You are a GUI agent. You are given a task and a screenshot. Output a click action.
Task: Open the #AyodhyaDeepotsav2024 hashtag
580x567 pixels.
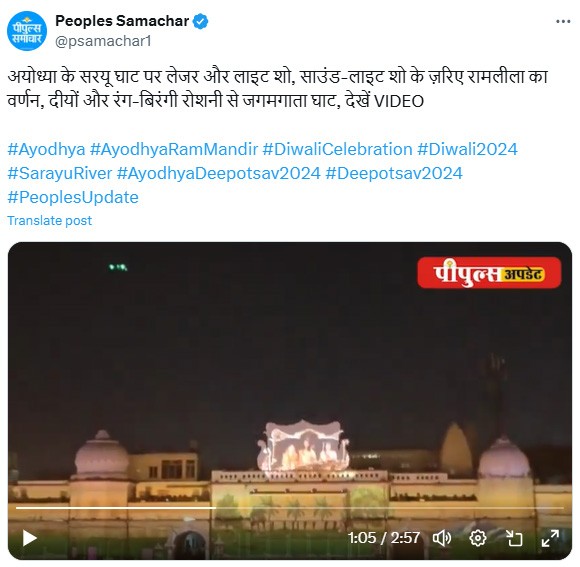coord(219,173)
